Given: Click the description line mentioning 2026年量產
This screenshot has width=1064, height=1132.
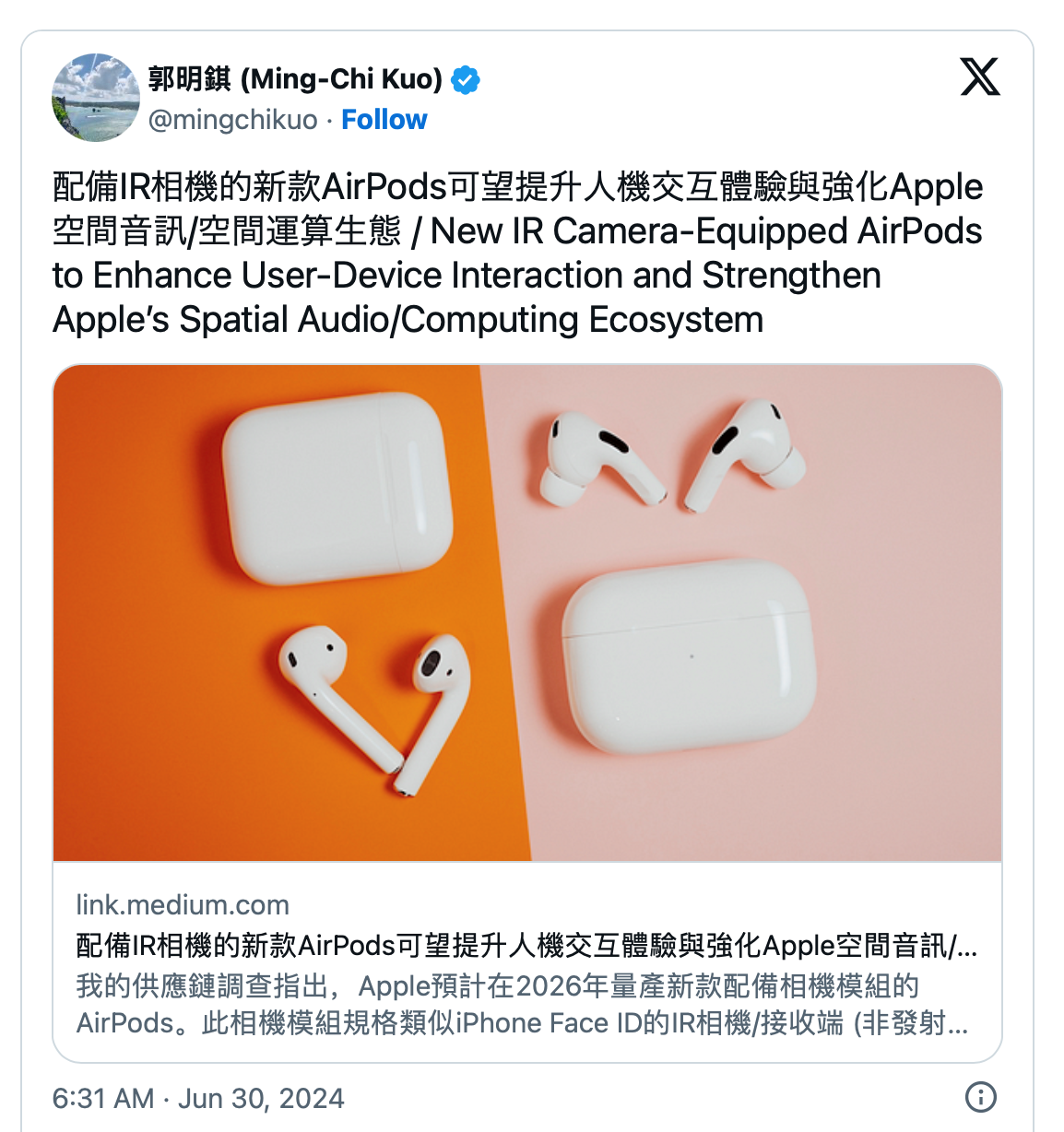Looking at the screenshot, I should 498,986.
